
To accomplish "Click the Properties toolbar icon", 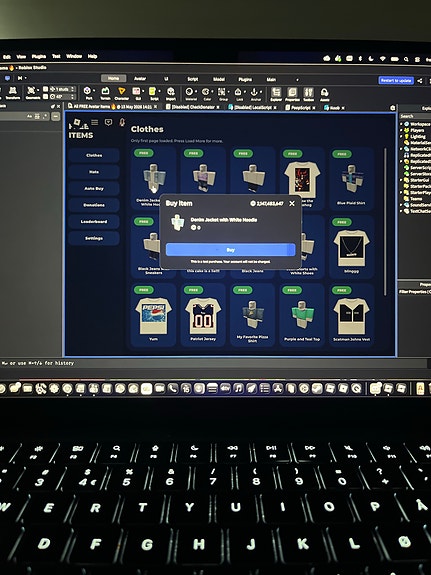I will coord(292,94).
